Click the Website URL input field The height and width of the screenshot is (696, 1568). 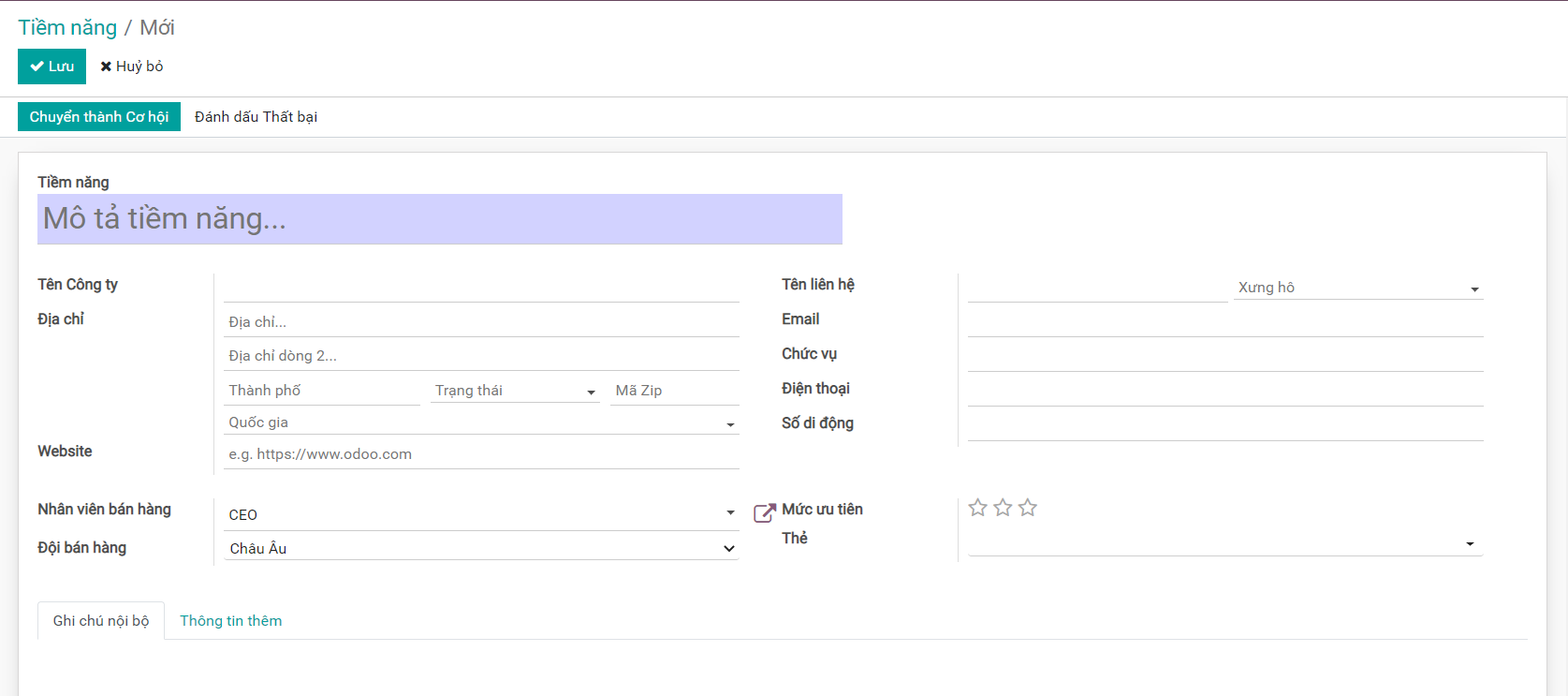pos(480,454)
